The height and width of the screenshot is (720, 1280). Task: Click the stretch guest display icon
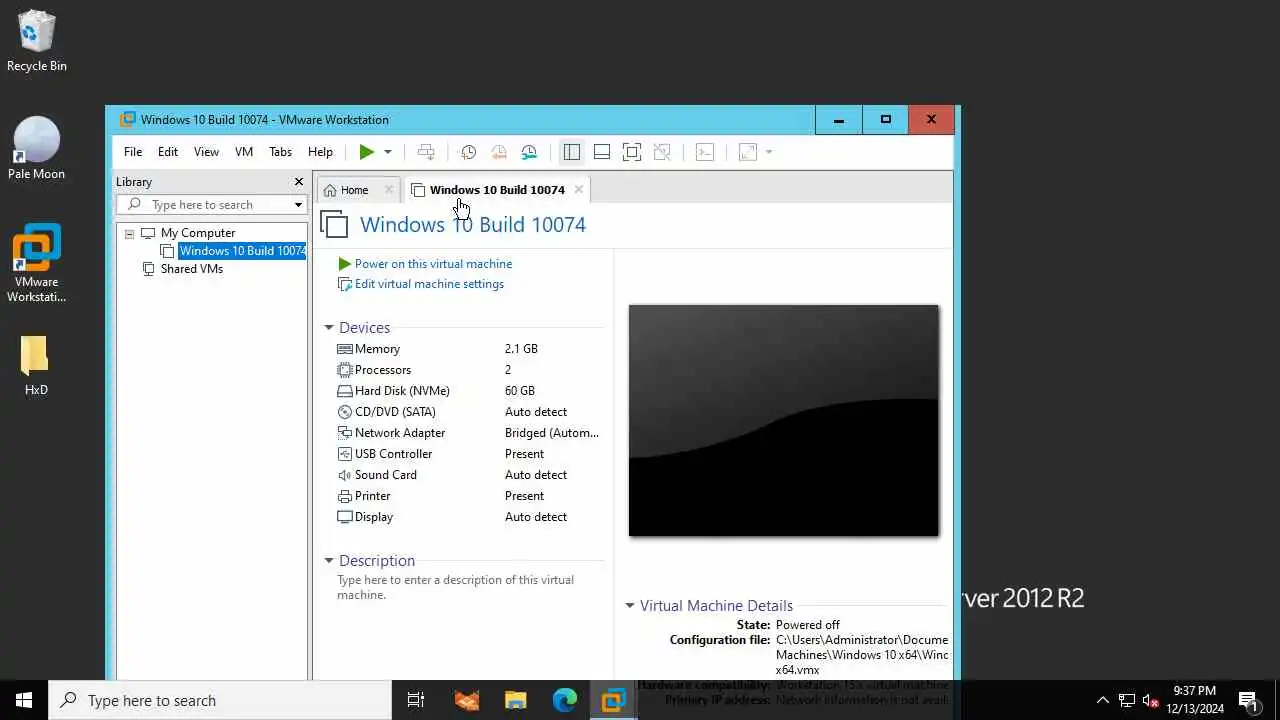coord(748,152)
